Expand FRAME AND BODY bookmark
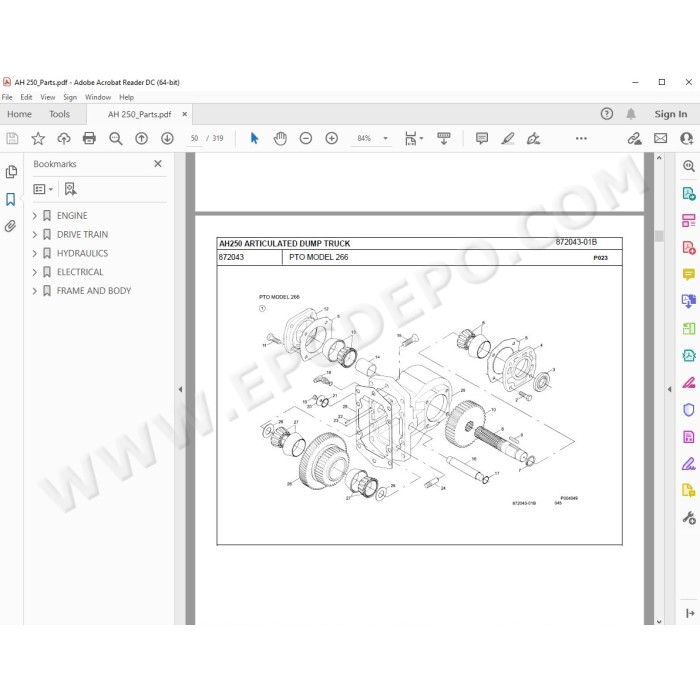700x700 pixels. point(35,291)
